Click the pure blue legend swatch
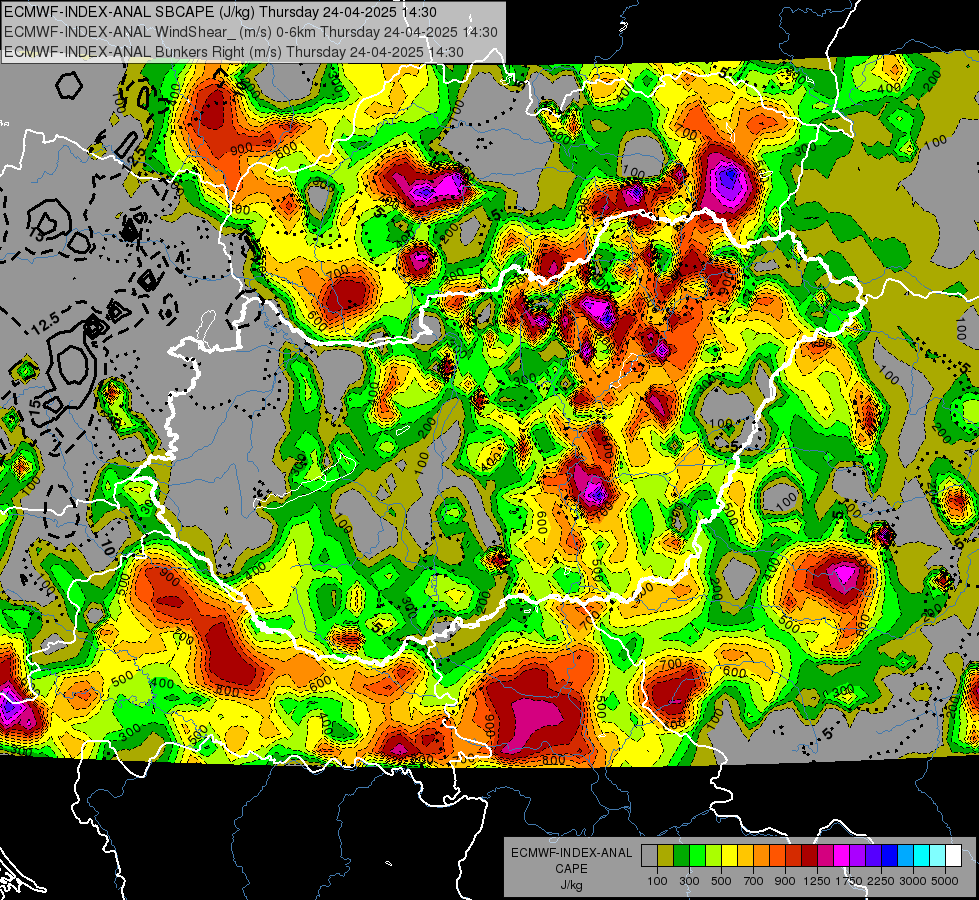Screen dimensions: 979x900 pos(889,855)
